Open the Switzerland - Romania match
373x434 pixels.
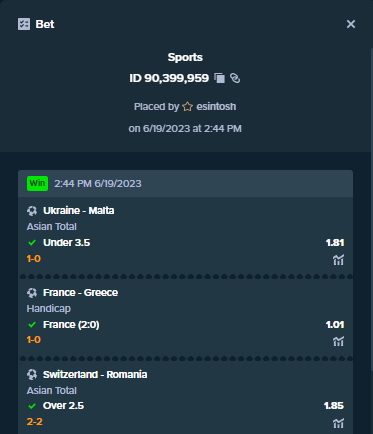95,375
